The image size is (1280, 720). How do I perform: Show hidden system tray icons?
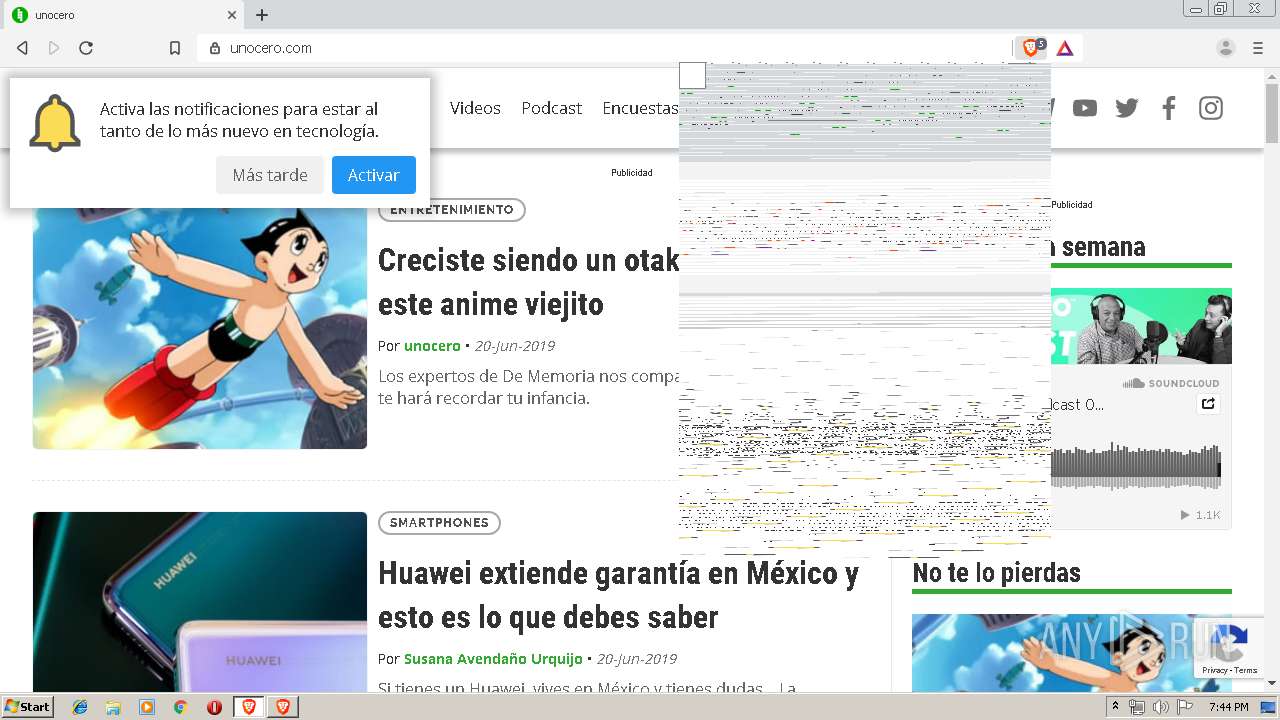1115,707
